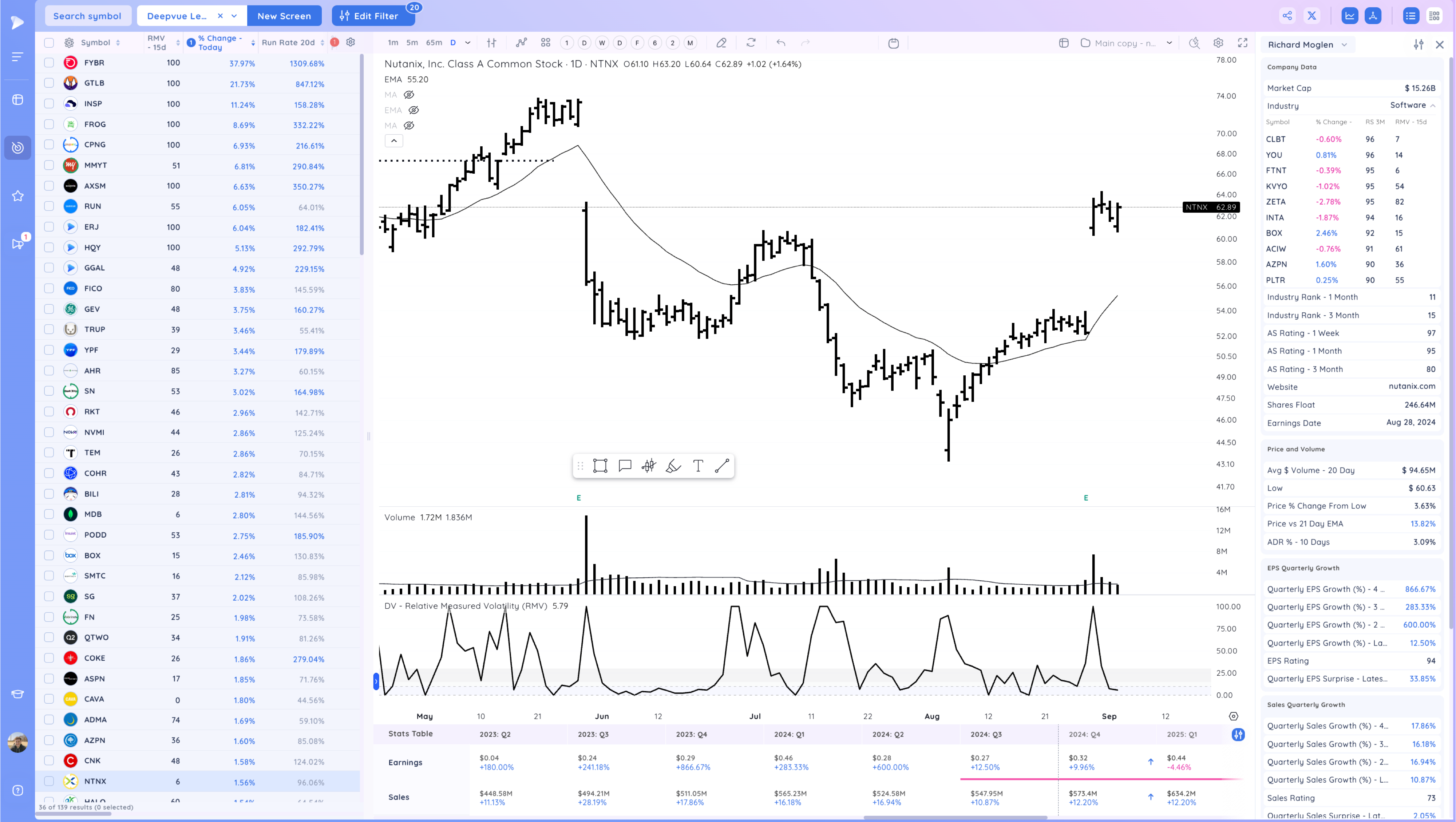Click the refresh chart icon
This screenshot has height=822, width=1456.
pyautogui.click(x=751, y=42)
